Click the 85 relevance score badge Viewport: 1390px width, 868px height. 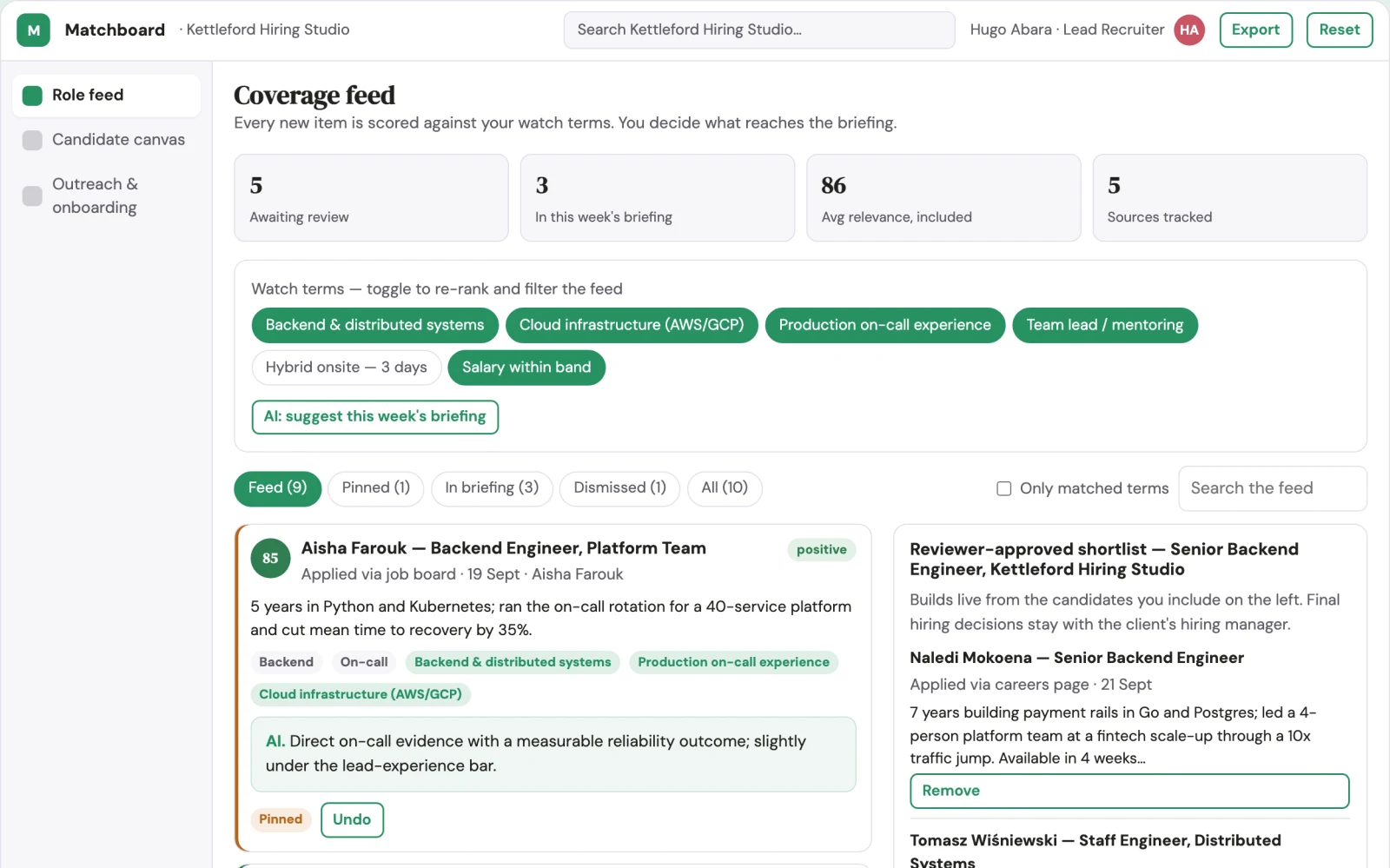tap(270, 558)
